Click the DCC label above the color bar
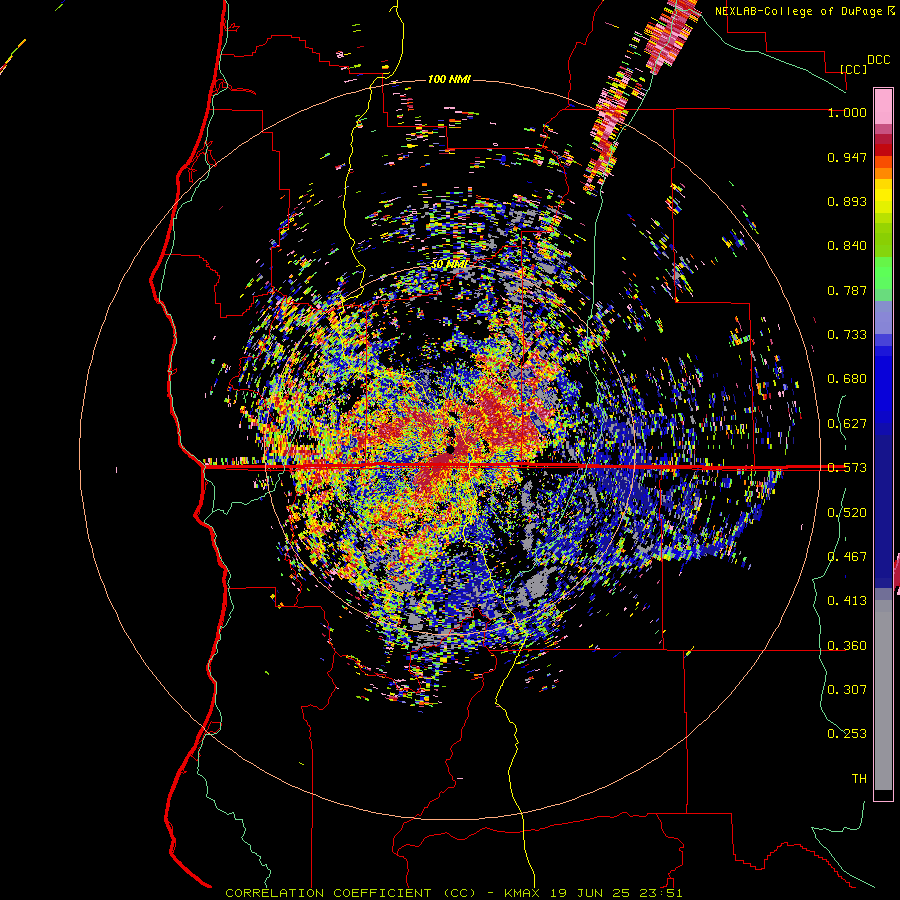 [878, 60]
